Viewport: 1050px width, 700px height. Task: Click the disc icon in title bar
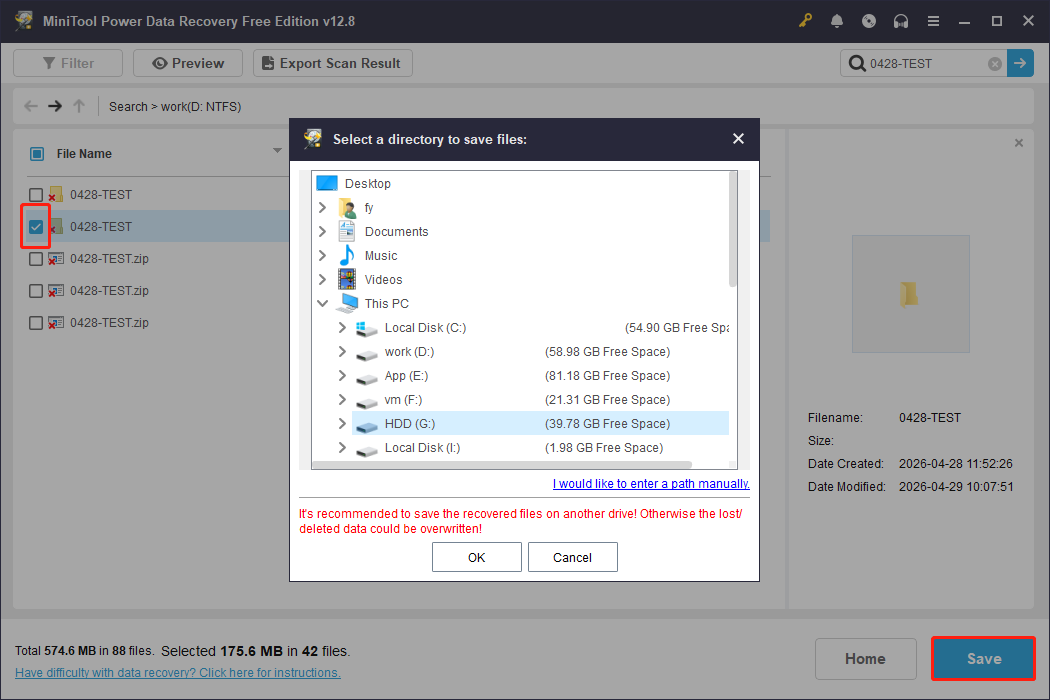click(869, 21)
